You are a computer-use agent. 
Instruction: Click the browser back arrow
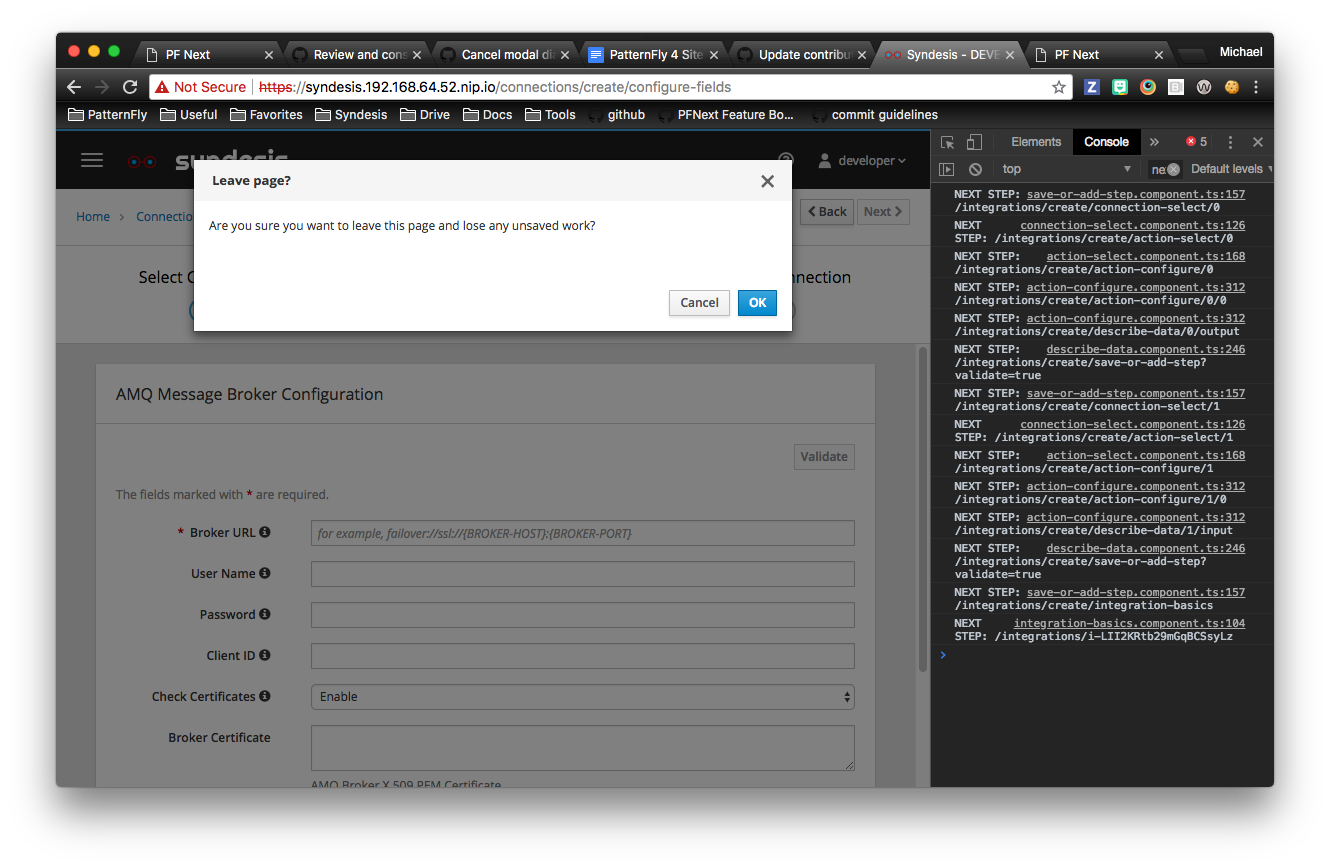click(x=74, y=87)
